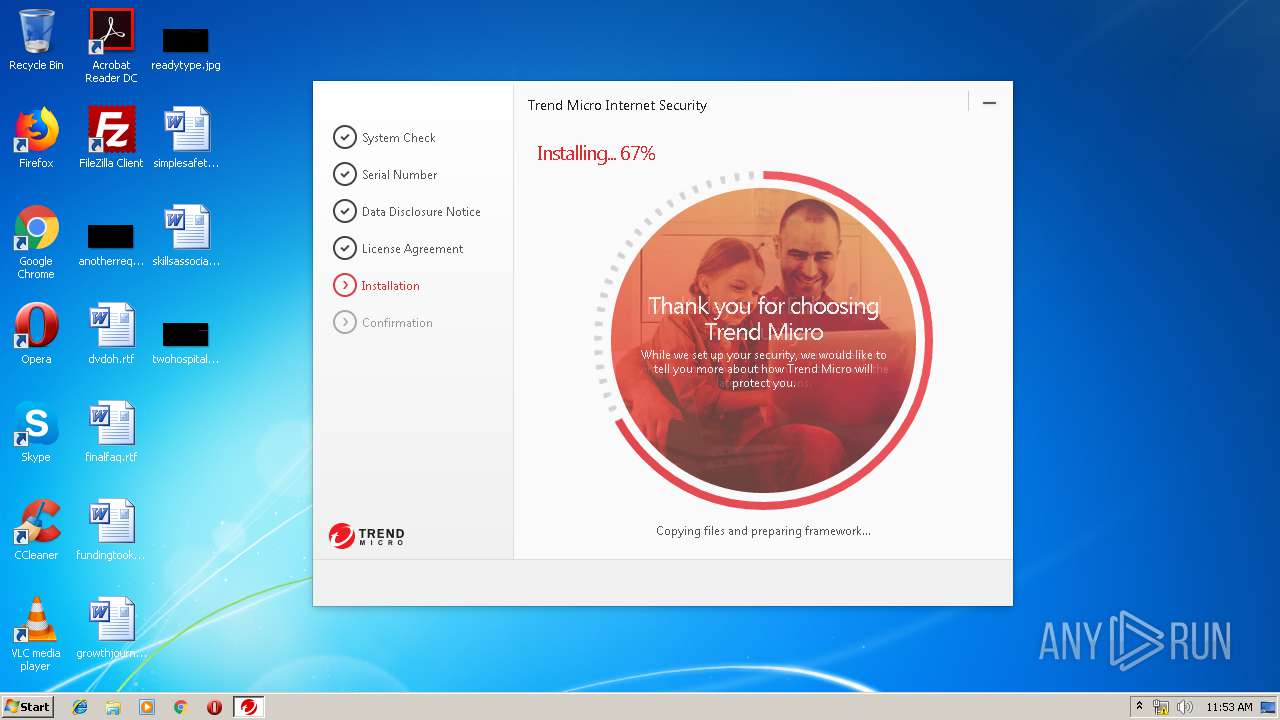Click the volume speaker tray icon
This screenshot has width=1280, height=720.
1185,707
